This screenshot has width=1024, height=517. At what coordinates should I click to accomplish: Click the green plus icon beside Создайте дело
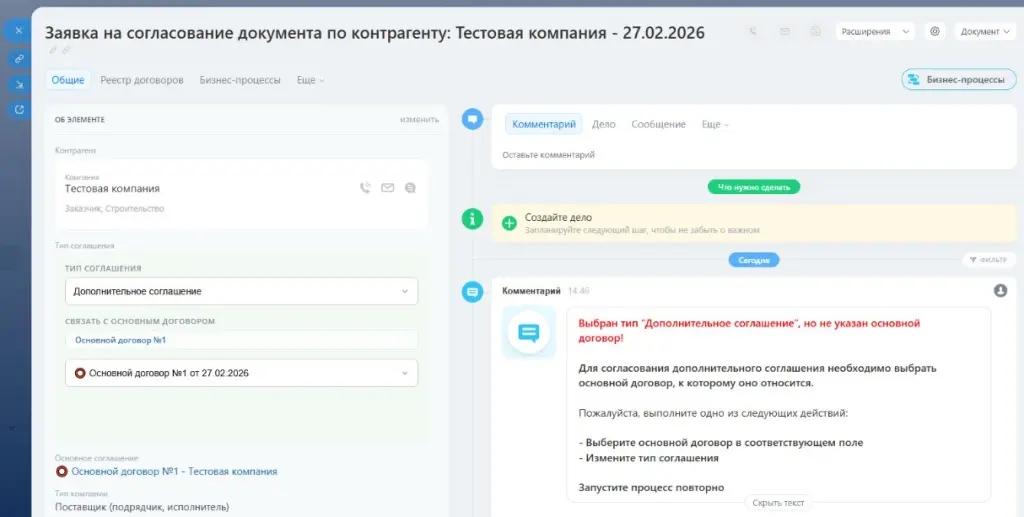pyautogui.click(x=509, y=222)
